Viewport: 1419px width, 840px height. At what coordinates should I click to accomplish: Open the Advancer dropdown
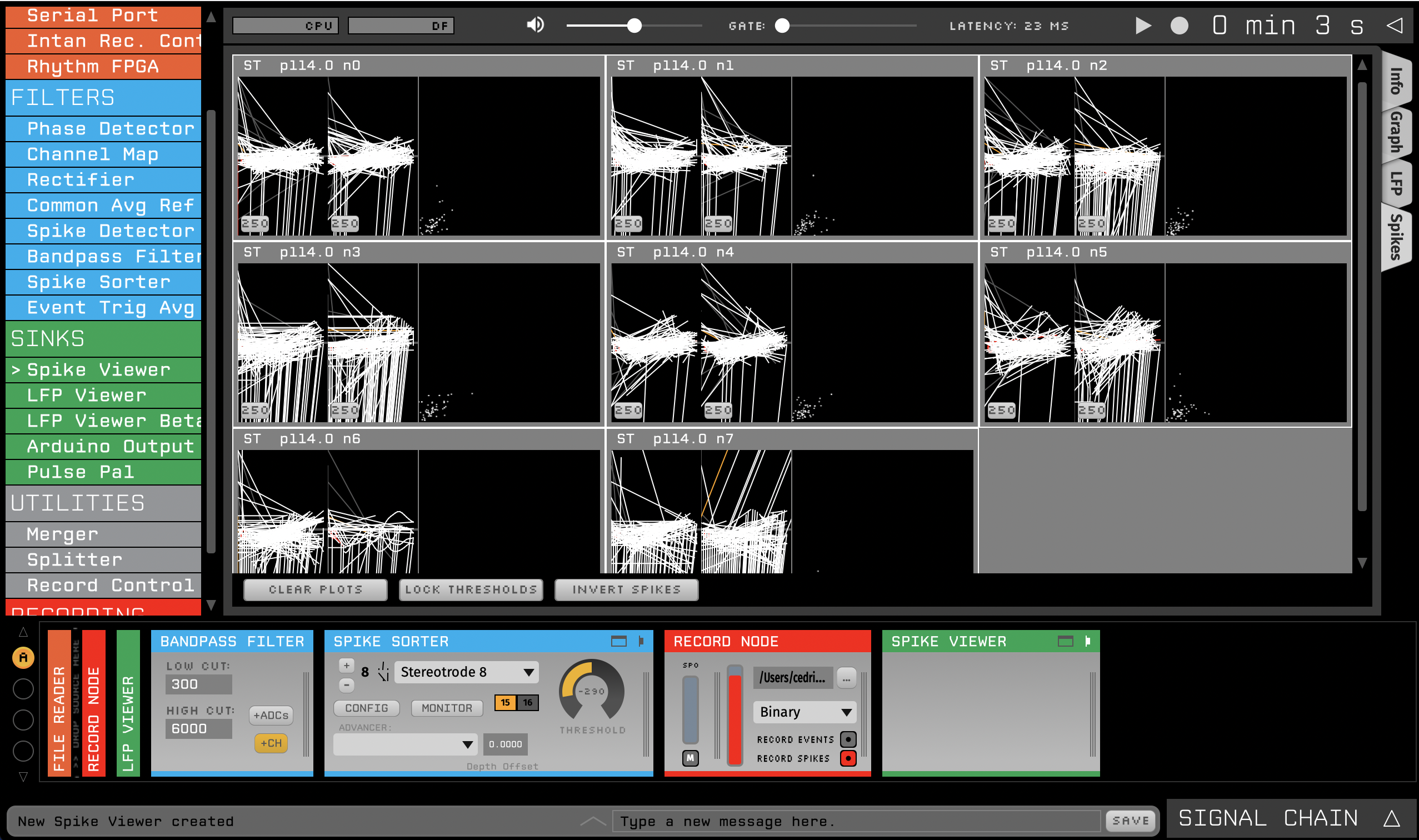coord(405,744)
